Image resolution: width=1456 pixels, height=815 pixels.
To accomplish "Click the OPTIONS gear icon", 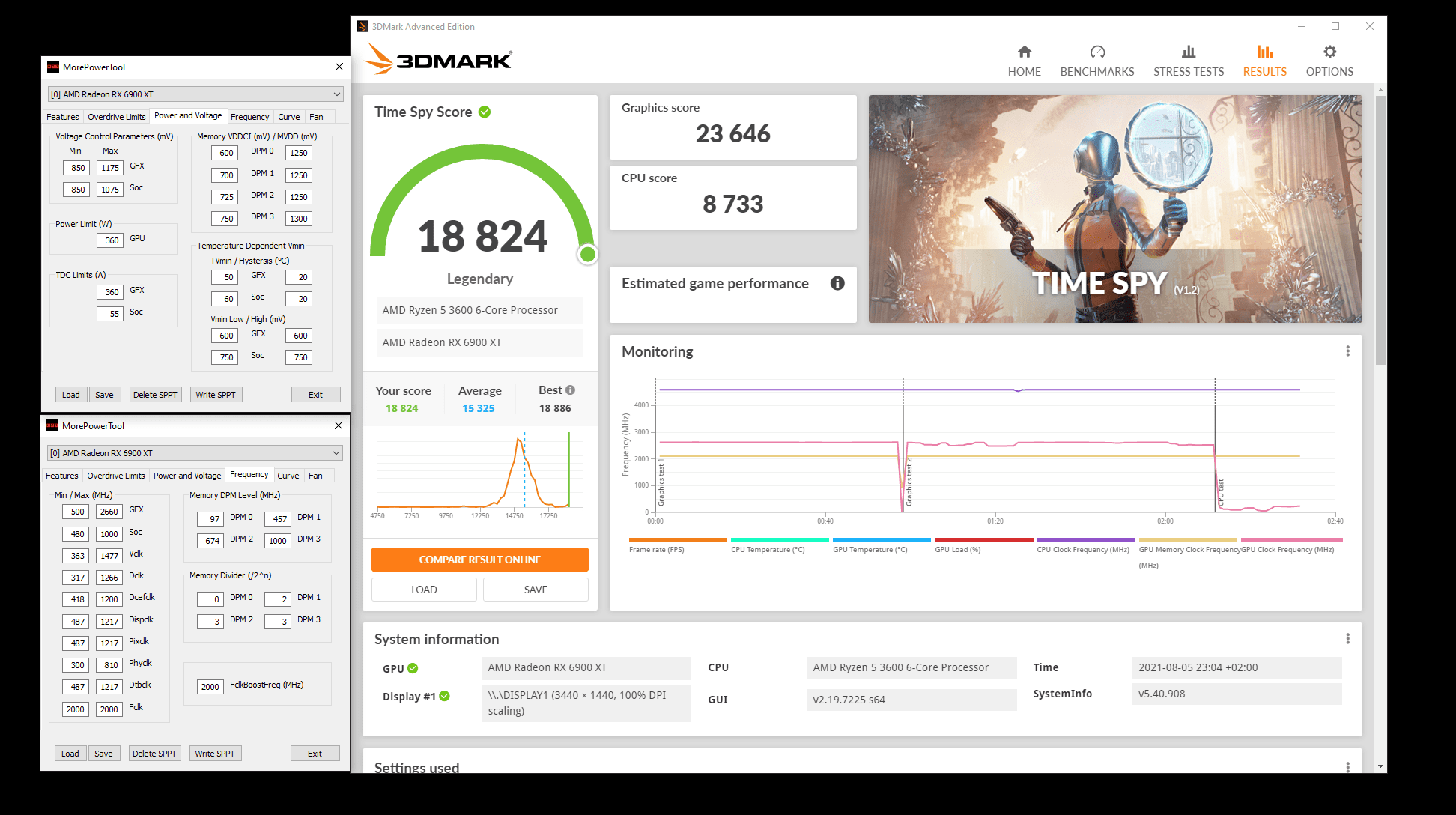I will (x=1330, y=52).
